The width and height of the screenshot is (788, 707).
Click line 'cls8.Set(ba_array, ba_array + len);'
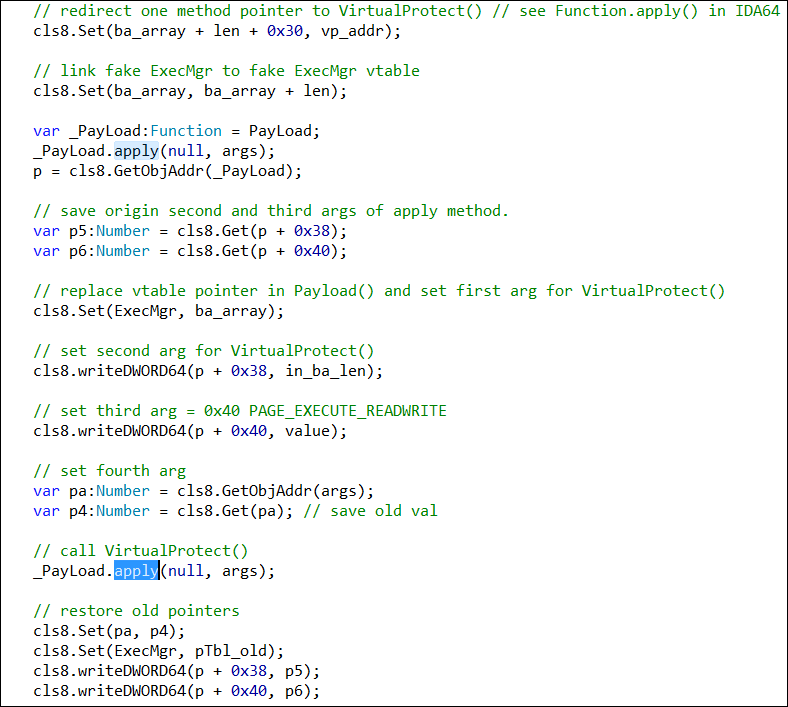point(190,91)
